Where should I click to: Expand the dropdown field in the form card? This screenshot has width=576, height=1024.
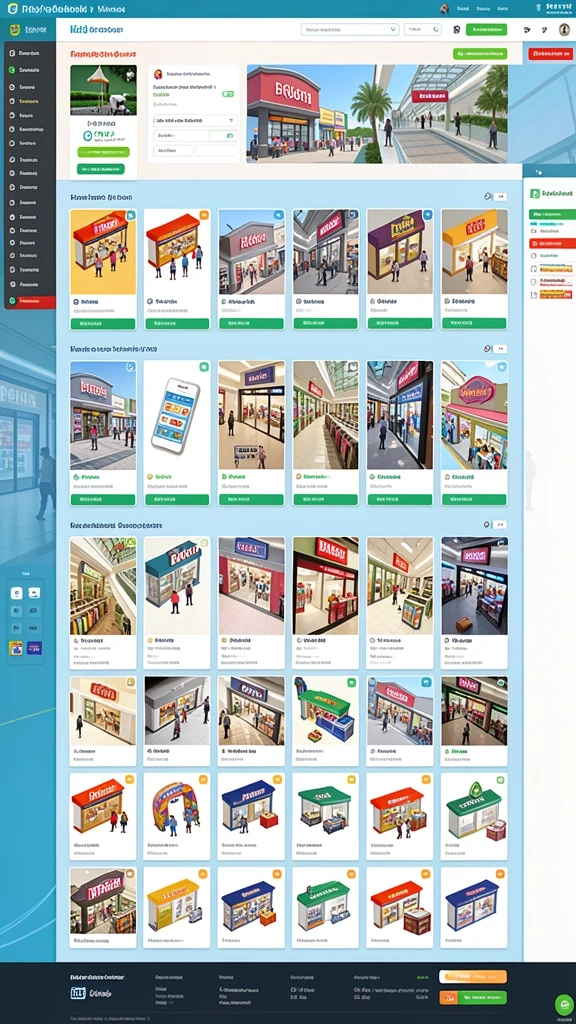pyautogui.click(x=195, y=120)
